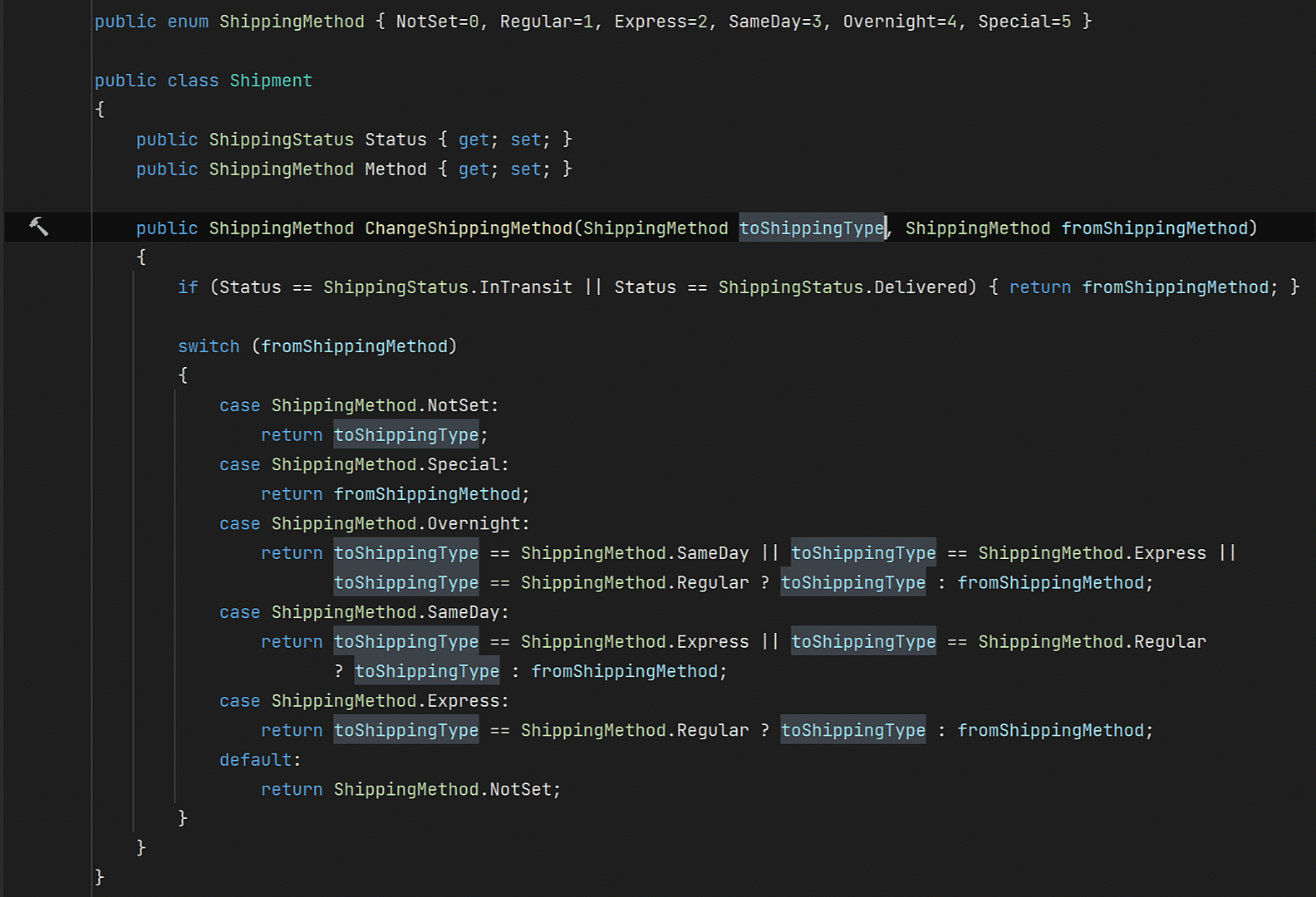Click ShippingStatus.InTransit in the if condition
The image size is (1316, 897).
[447, 287]
